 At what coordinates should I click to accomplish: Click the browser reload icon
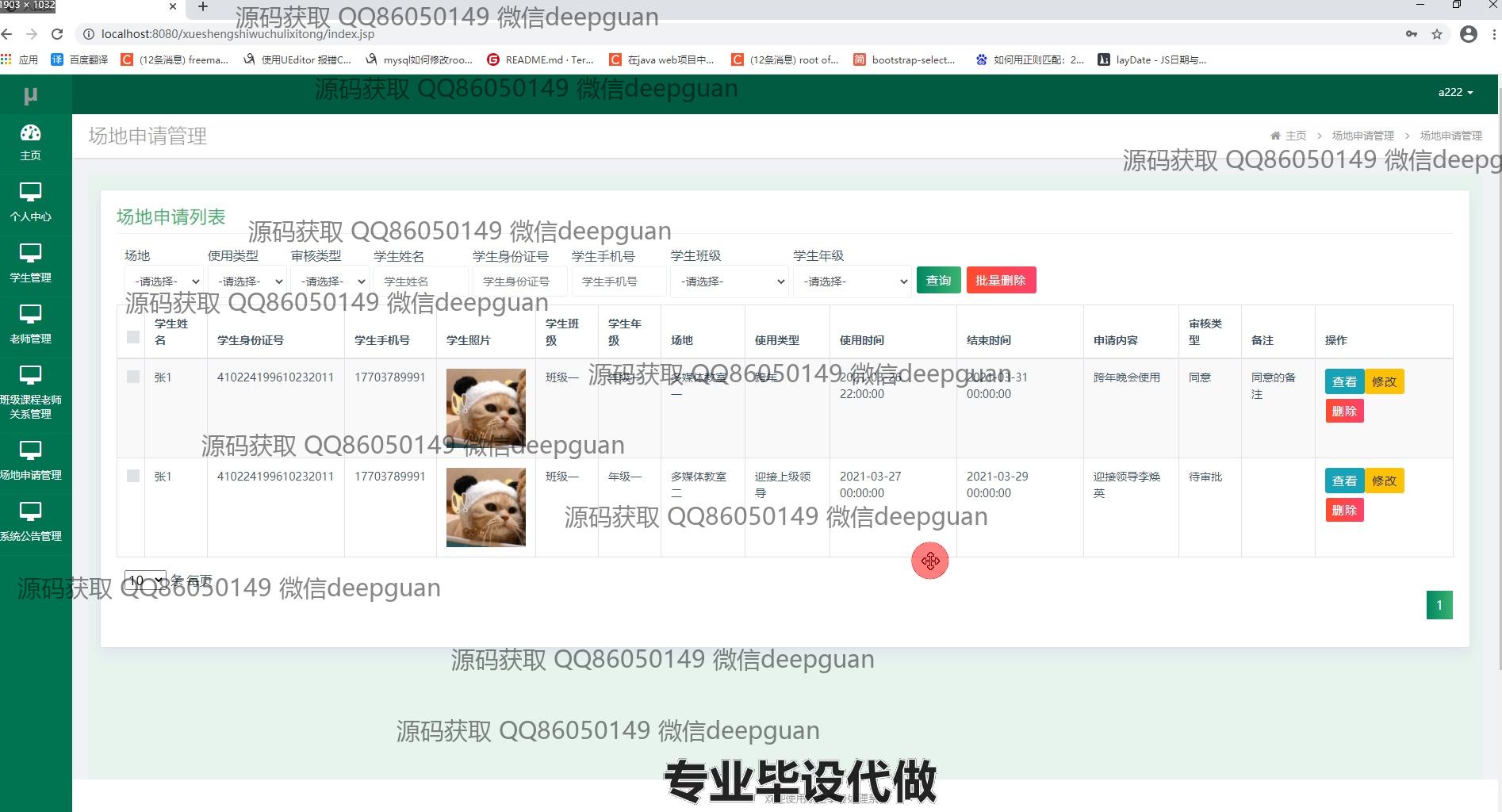pos(57,34)
